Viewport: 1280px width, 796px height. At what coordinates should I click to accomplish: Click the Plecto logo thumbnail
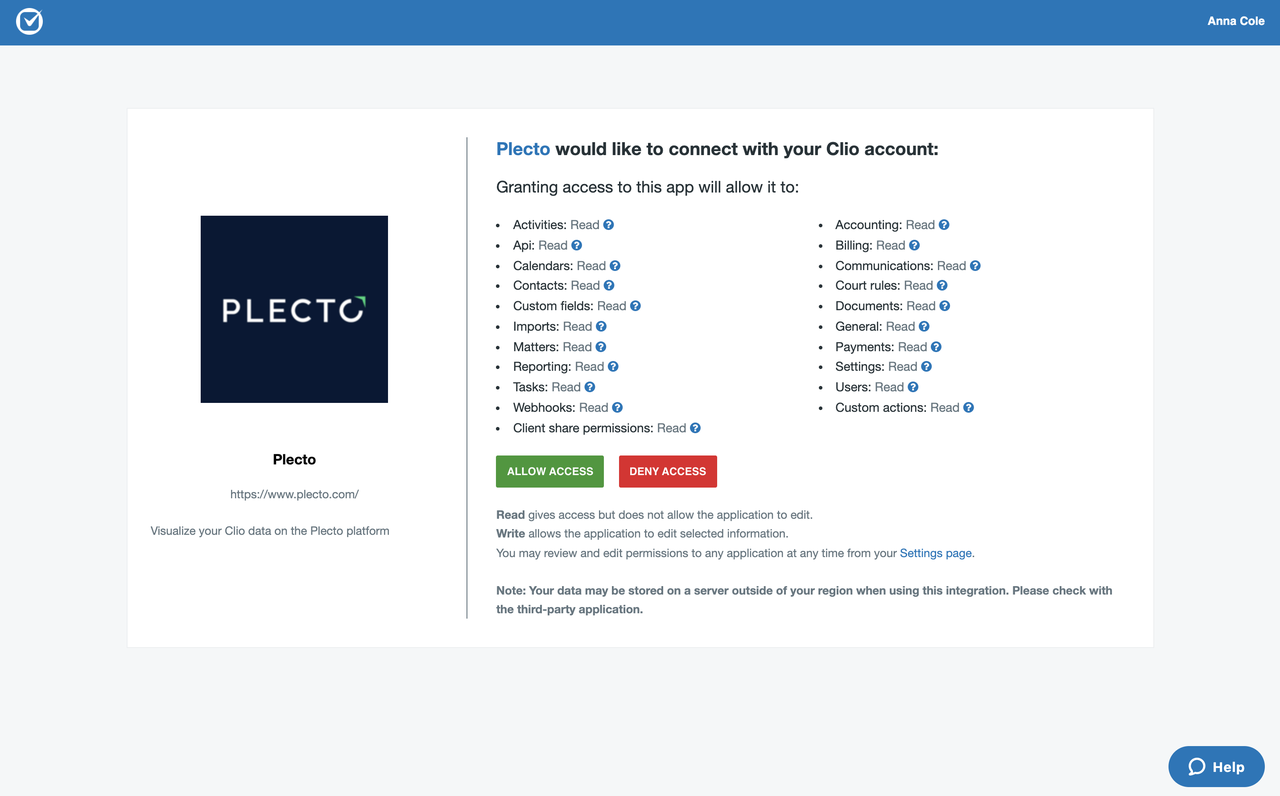294,309
